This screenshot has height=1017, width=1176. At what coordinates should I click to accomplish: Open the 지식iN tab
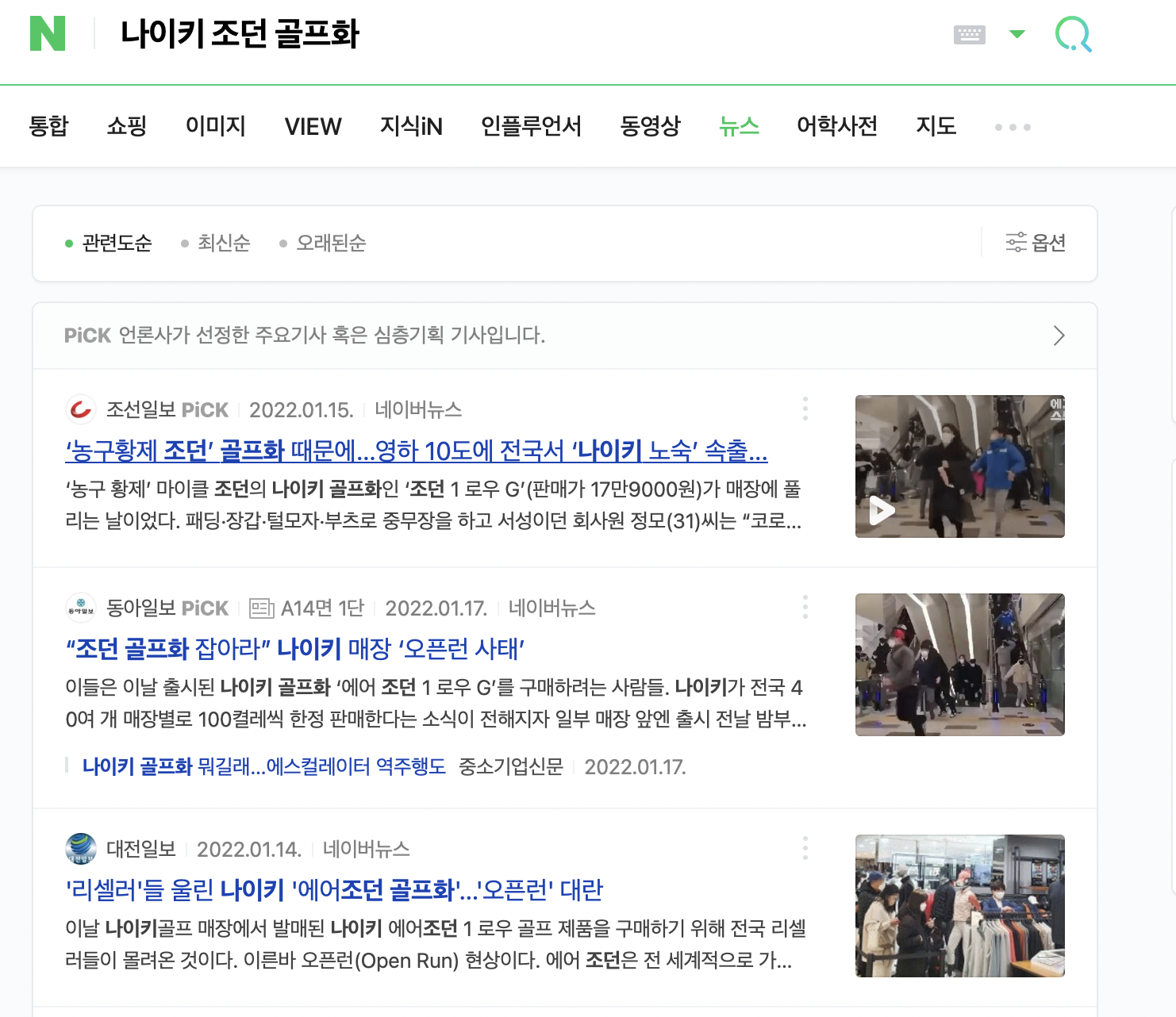(411, 126)
